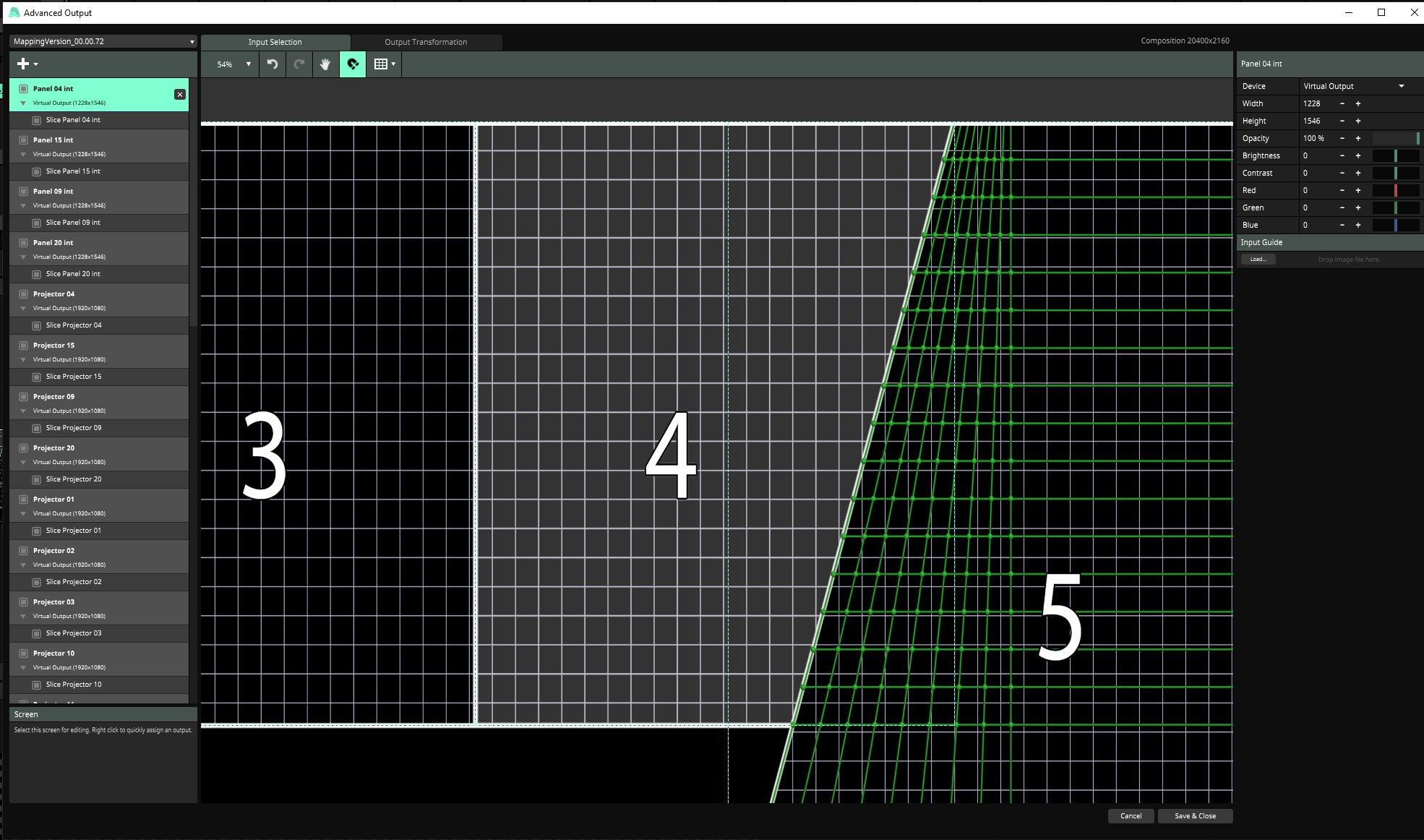This screenshot has width=1424, height=840.
Task: Select the hand pan tool
Action: (x=325, y=64)
